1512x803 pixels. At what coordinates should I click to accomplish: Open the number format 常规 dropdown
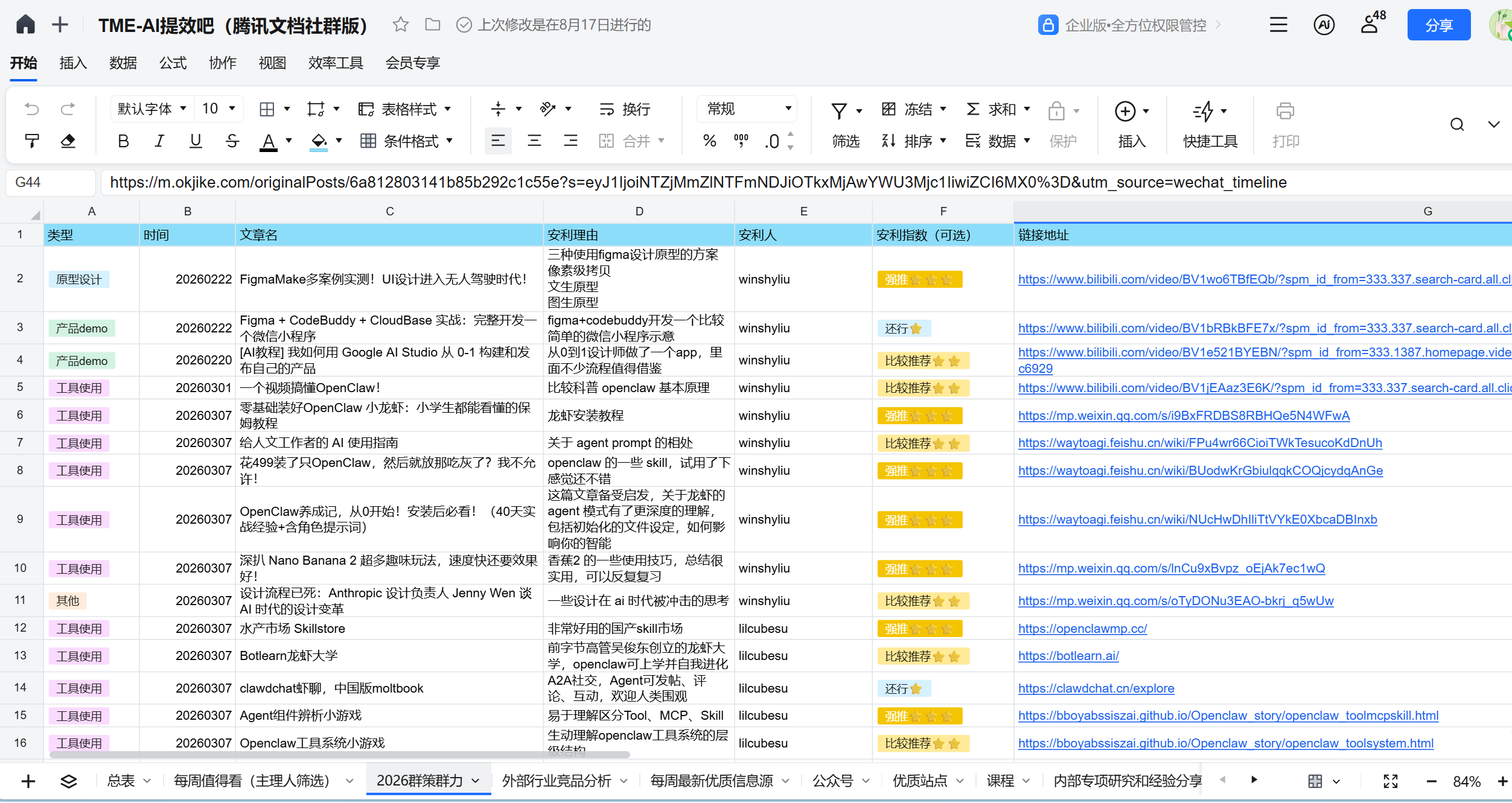pyautogui.click(x=747, y=109)
